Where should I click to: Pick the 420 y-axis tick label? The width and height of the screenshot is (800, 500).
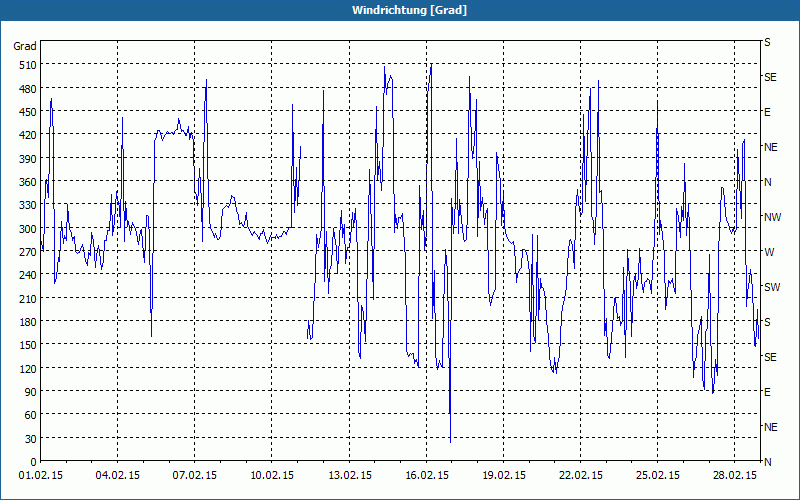(x=28, y=135)
